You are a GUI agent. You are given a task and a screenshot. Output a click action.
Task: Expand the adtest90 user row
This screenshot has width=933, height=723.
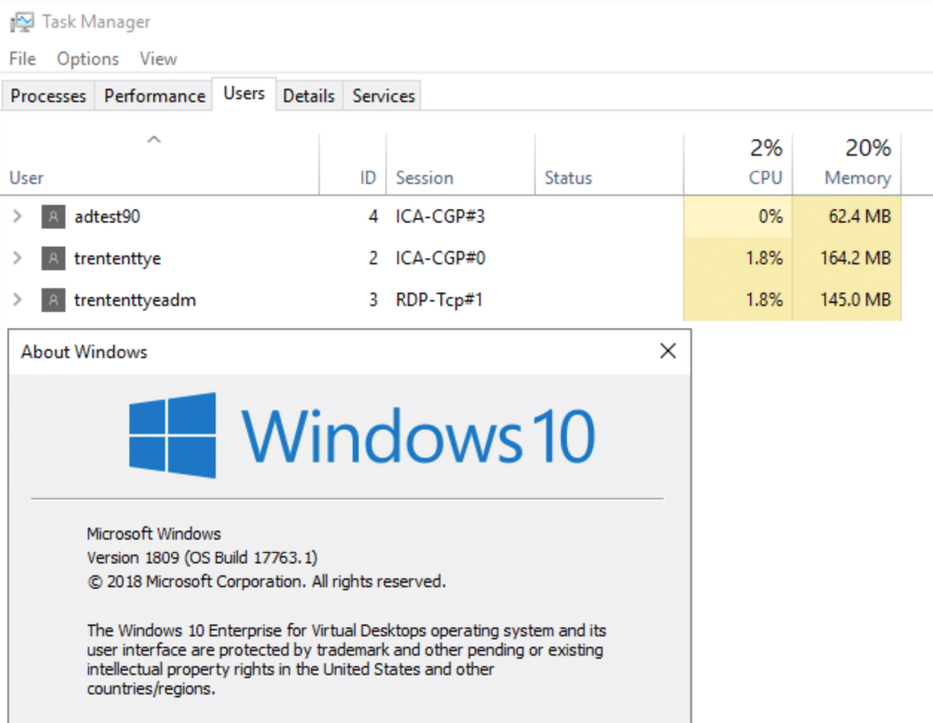pyautogui.click(x=17, y=216)
